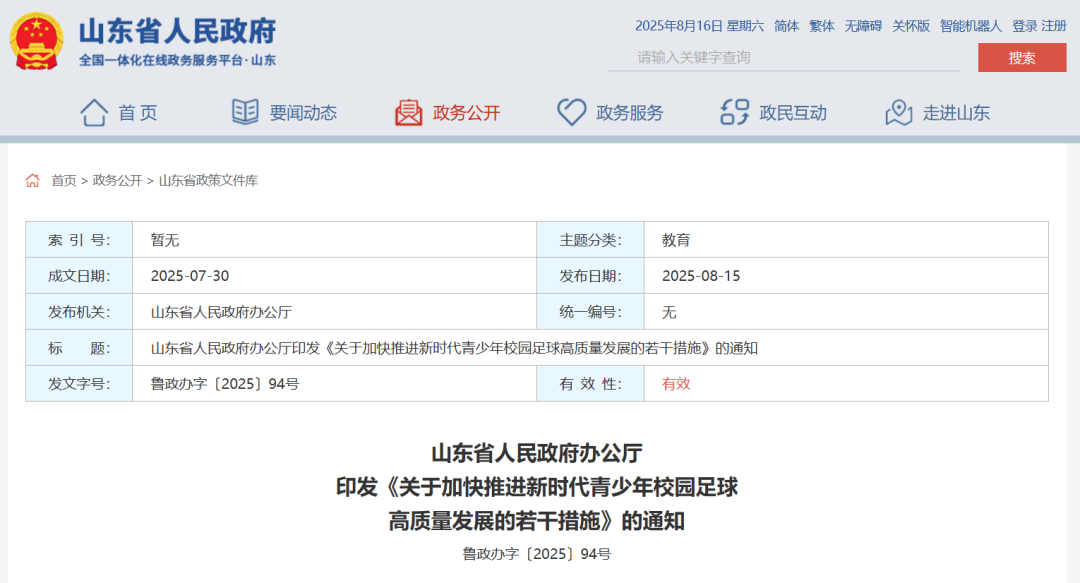Click the 注册 register link
The width and height of the screenshot is (1080, 583).
[1054, 26]
